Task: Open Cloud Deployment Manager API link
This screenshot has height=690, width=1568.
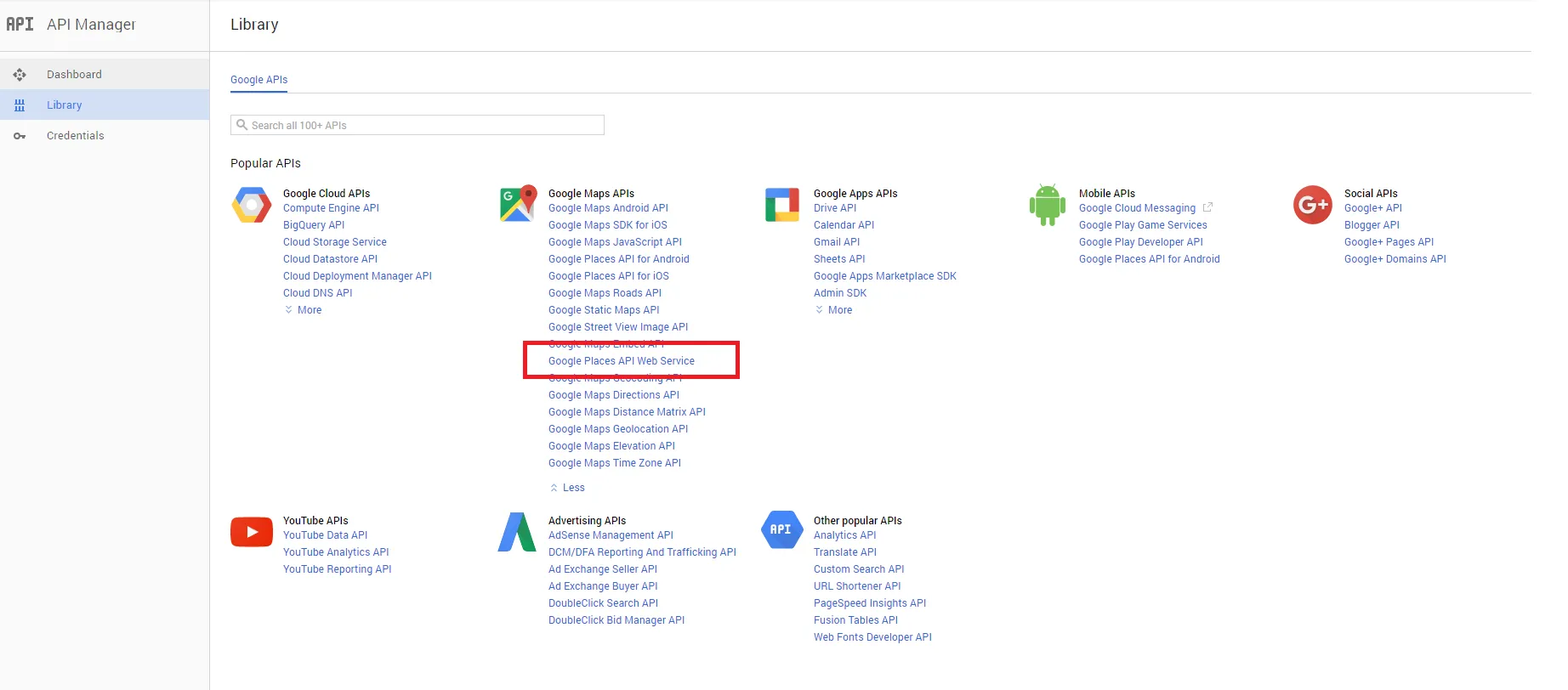Action: (x=357, y=276)
